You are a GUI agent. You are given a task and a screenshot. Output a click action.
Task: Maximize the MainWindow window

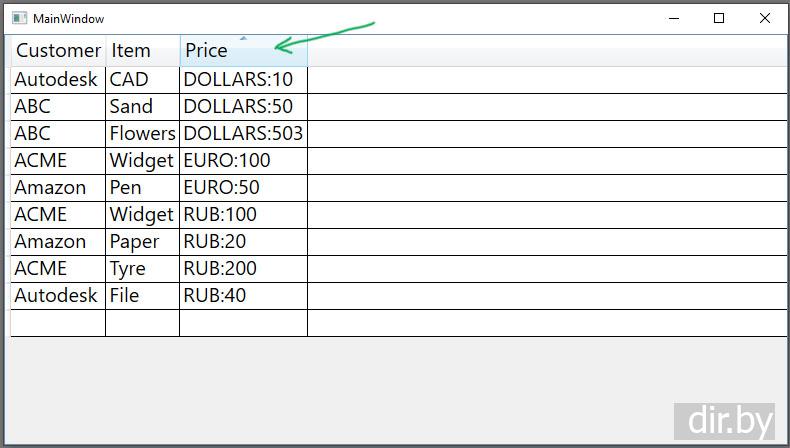point(719,19)
